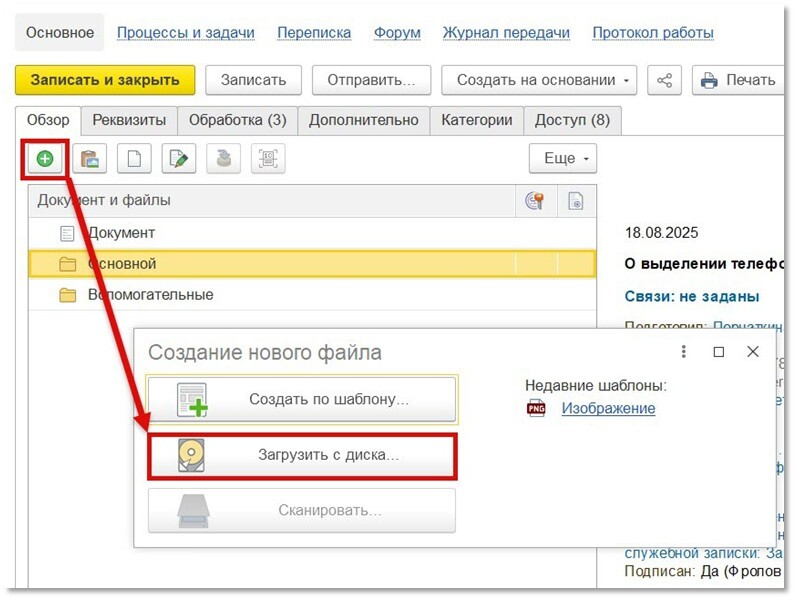795x599 pixels.
Task: Click the blank page toolbar icon
Action: (x=134, y=158)
